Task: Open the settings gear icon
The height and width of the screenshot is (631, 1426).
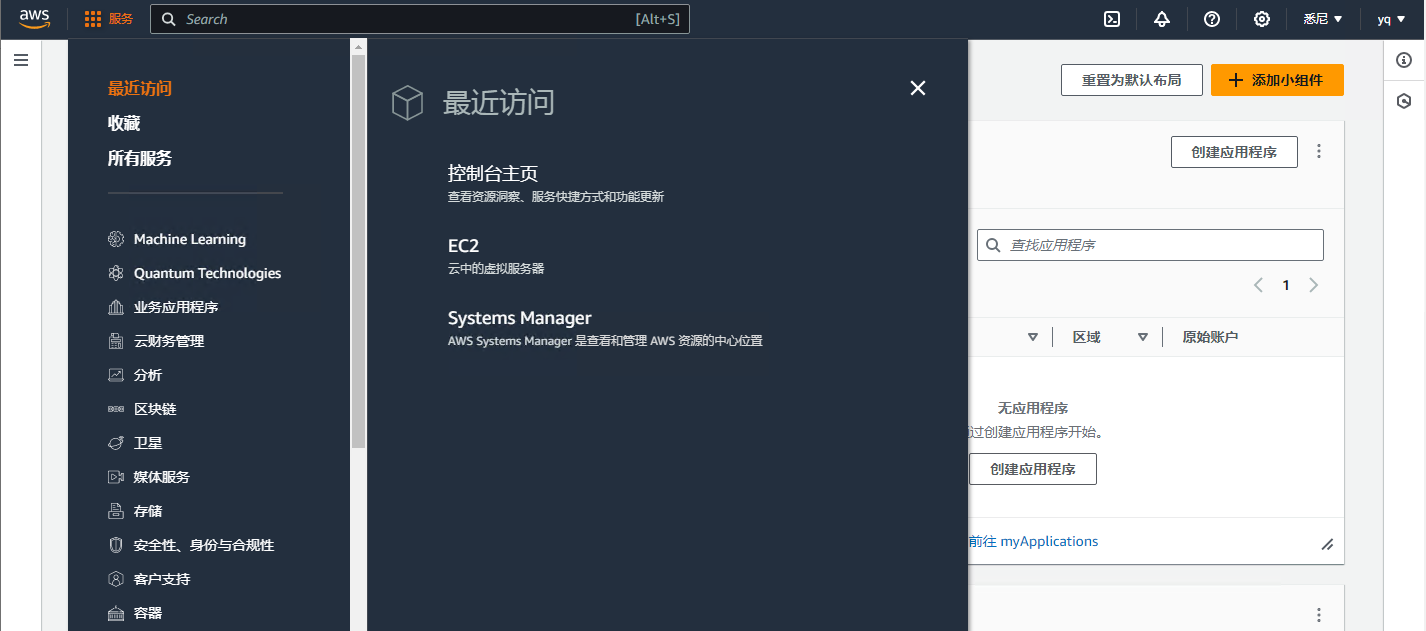Action: 1262,19
